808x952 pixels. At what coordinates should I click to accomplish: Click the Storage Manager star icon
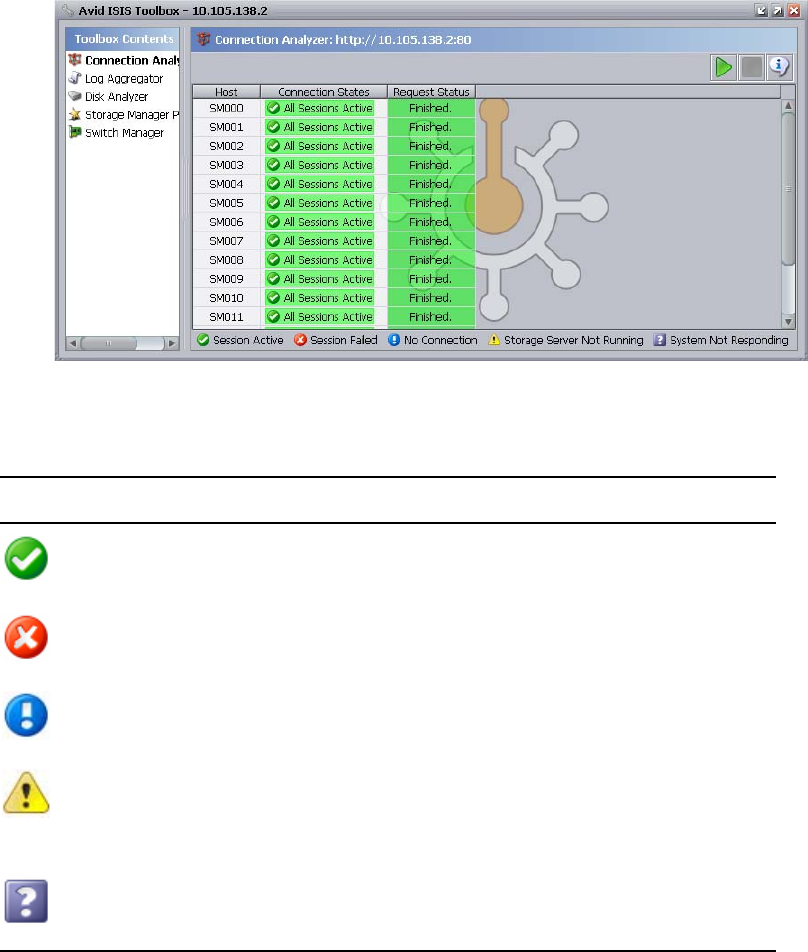(75, 114)
